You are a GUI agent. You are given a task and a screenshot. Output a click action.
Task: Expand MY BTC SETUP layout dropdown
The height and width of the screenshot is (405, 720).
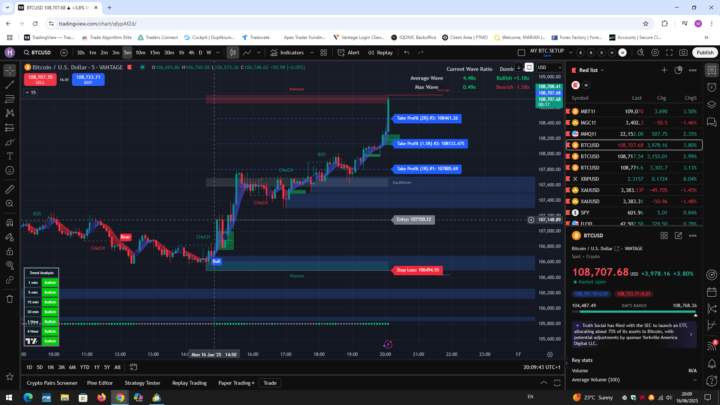[570, 53]
